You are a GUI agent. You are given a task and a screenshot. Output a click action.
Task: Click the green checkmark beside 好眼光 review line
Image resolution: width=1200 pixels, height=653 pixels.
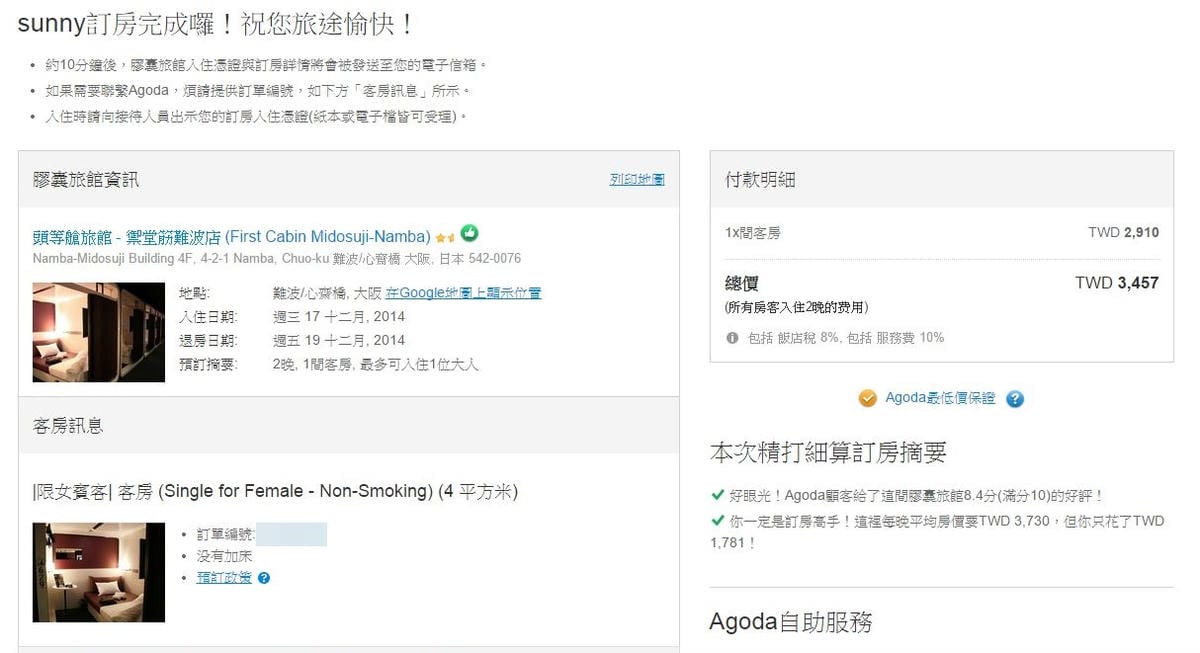click(717, 495)
